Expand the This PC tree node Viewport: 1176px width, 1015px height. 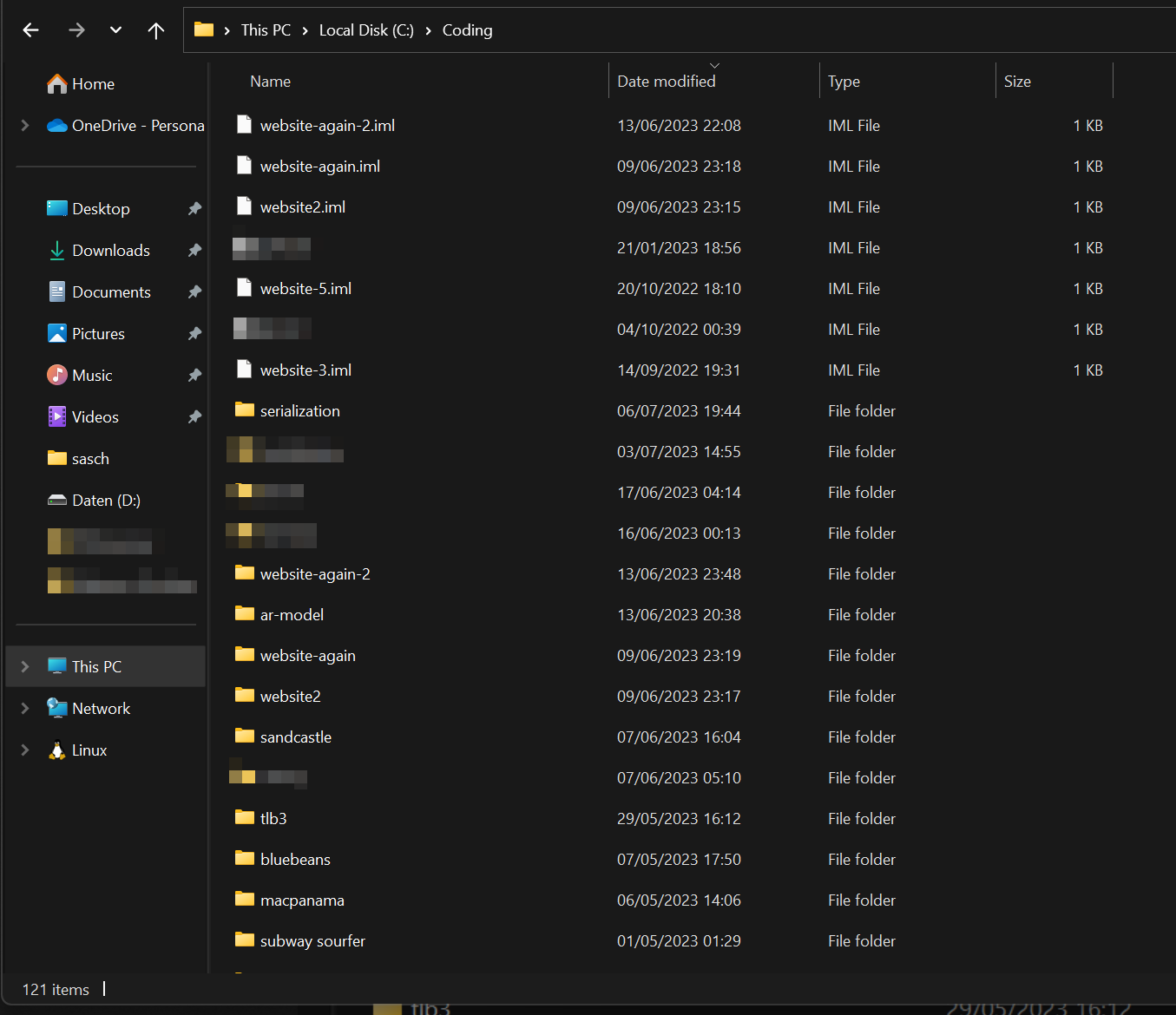click(x=24, y=666)
